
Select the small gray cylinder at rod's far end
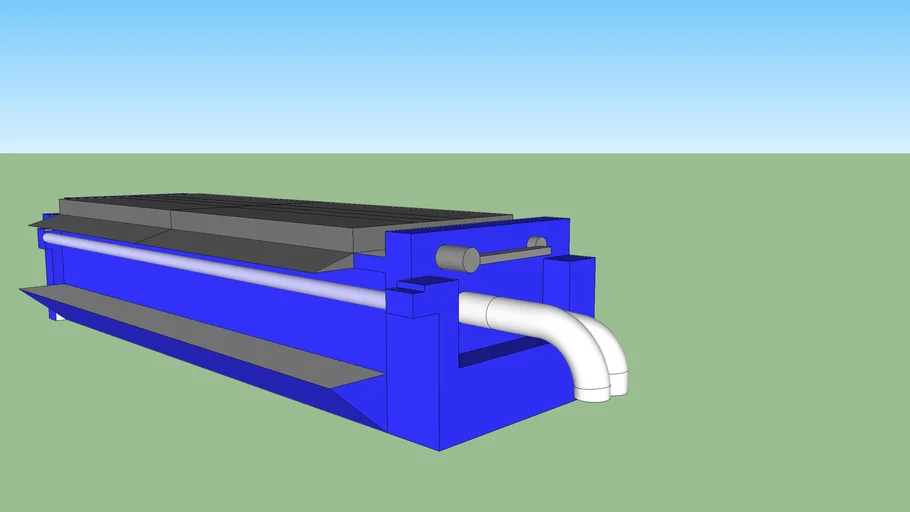(537, 243)
